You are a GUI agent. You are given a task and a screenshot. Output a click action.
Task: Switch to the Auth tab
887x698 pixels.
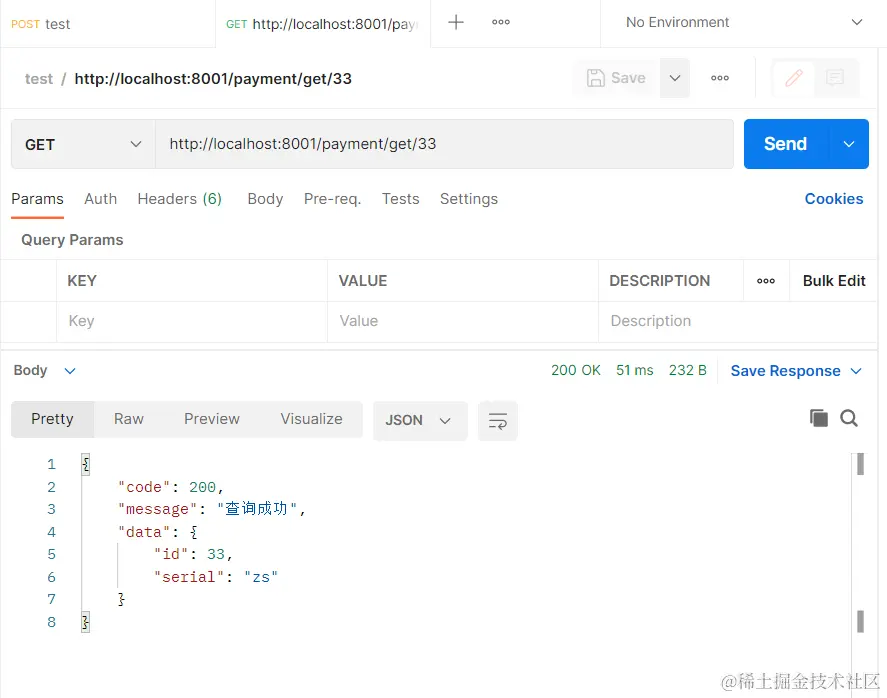[x=101, y=199]
